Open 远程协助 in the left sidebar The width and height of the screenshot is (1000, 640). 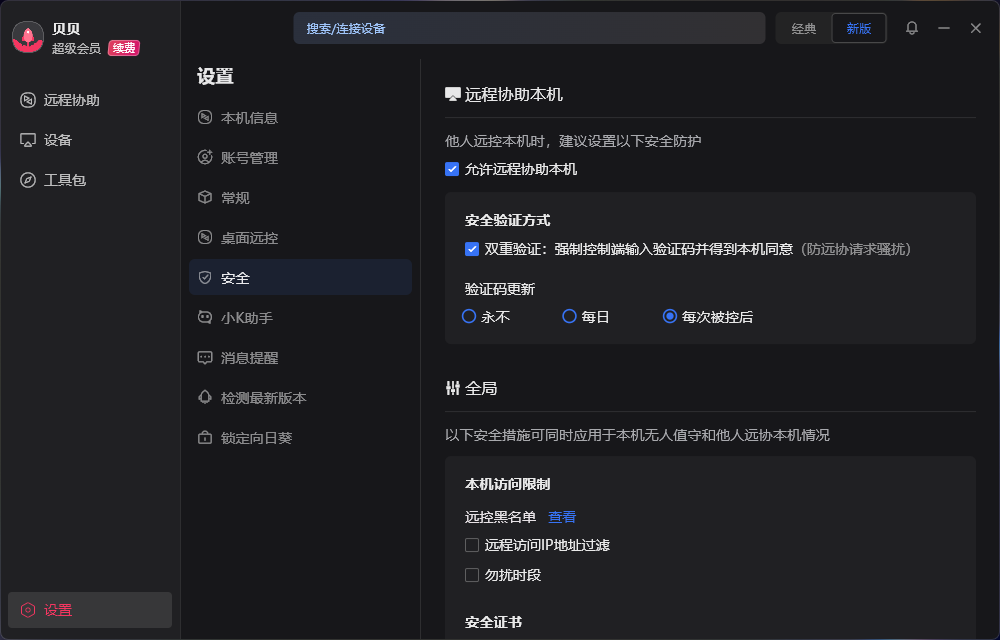click(x=71, y=100)
